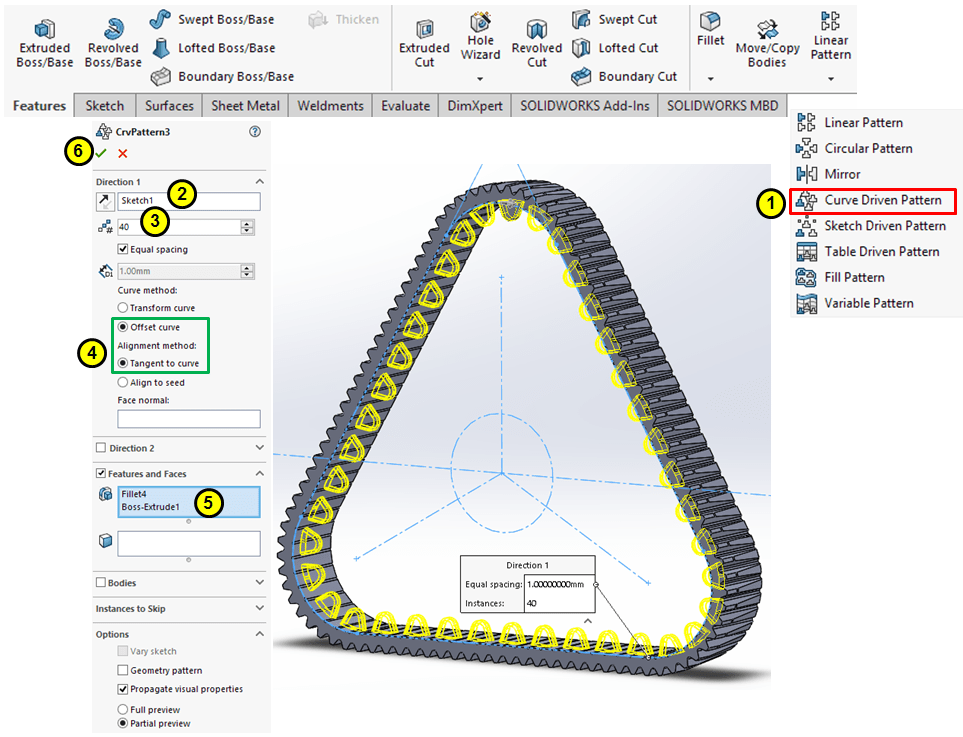
Task: Accept the pattern with green checkmark
Action: point(101,153)
